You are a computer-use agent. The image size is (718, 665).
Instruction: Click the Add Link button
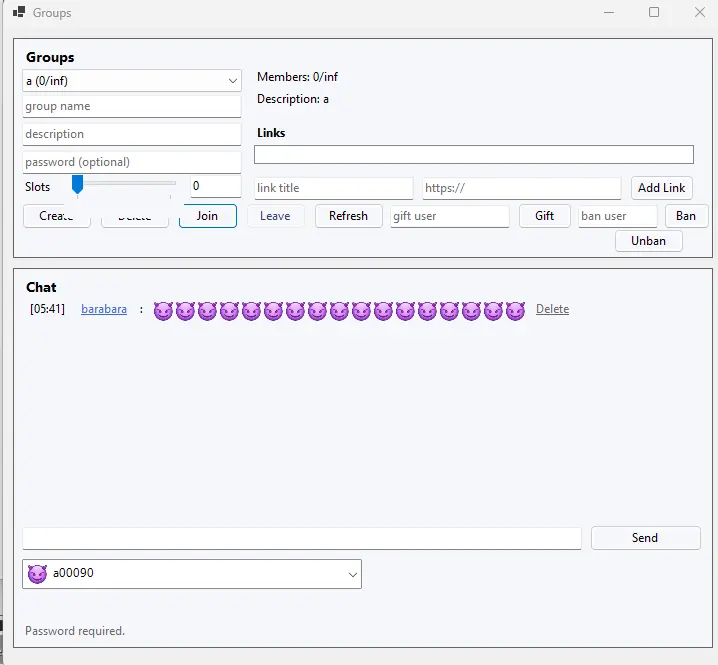pyautogui.click(x=661, y=188)
